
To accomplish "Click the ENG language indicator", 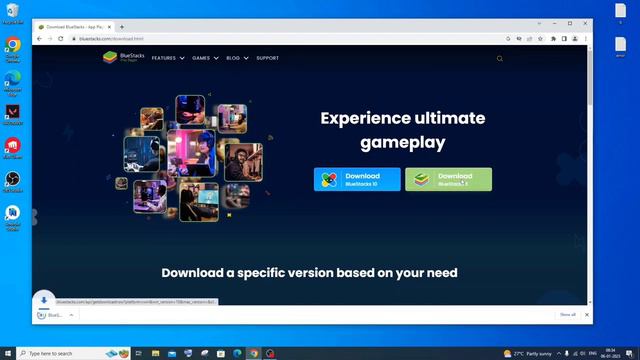I will point(593,353).
